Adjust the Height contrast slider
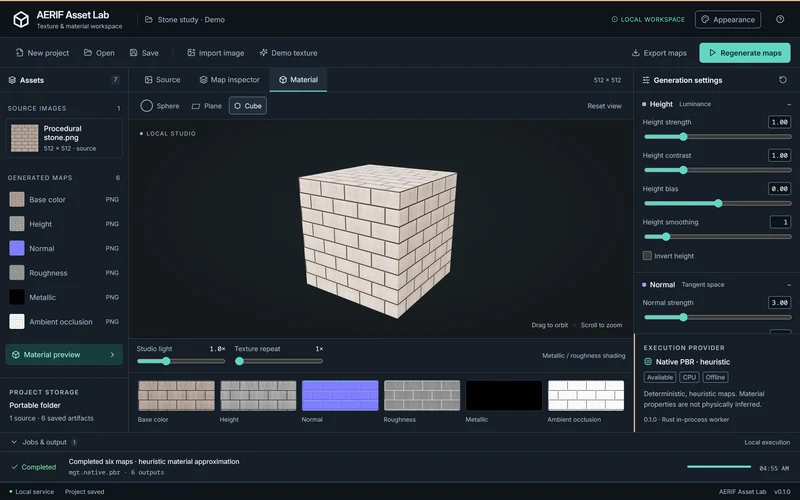Viewport: 800px width, 500px height. pos(718,170)
